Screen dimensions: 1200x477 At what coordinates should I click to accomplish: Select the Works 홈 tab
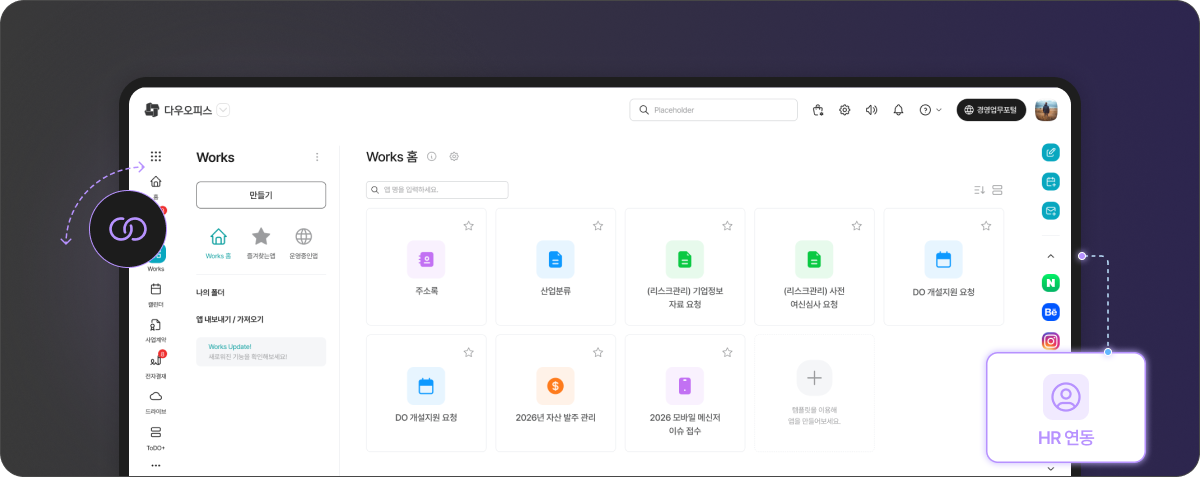[x=218, y=243]
